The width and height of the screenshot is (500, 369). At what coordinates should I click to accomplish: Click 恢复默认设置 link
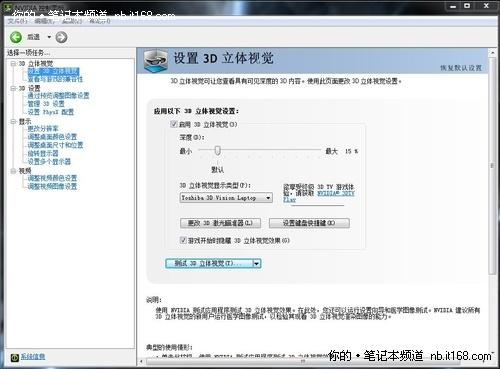461,68
